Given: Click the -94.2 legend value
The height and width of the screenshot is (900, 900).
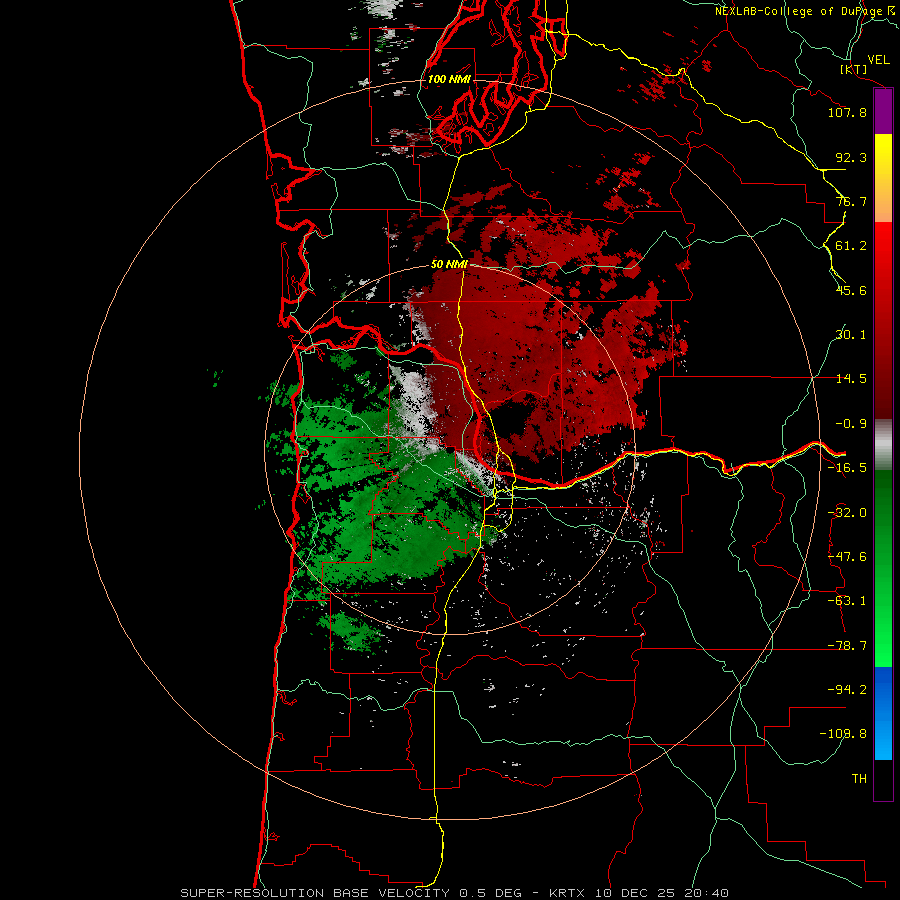Looking at the screenshot, I should (x=847, y=690).
